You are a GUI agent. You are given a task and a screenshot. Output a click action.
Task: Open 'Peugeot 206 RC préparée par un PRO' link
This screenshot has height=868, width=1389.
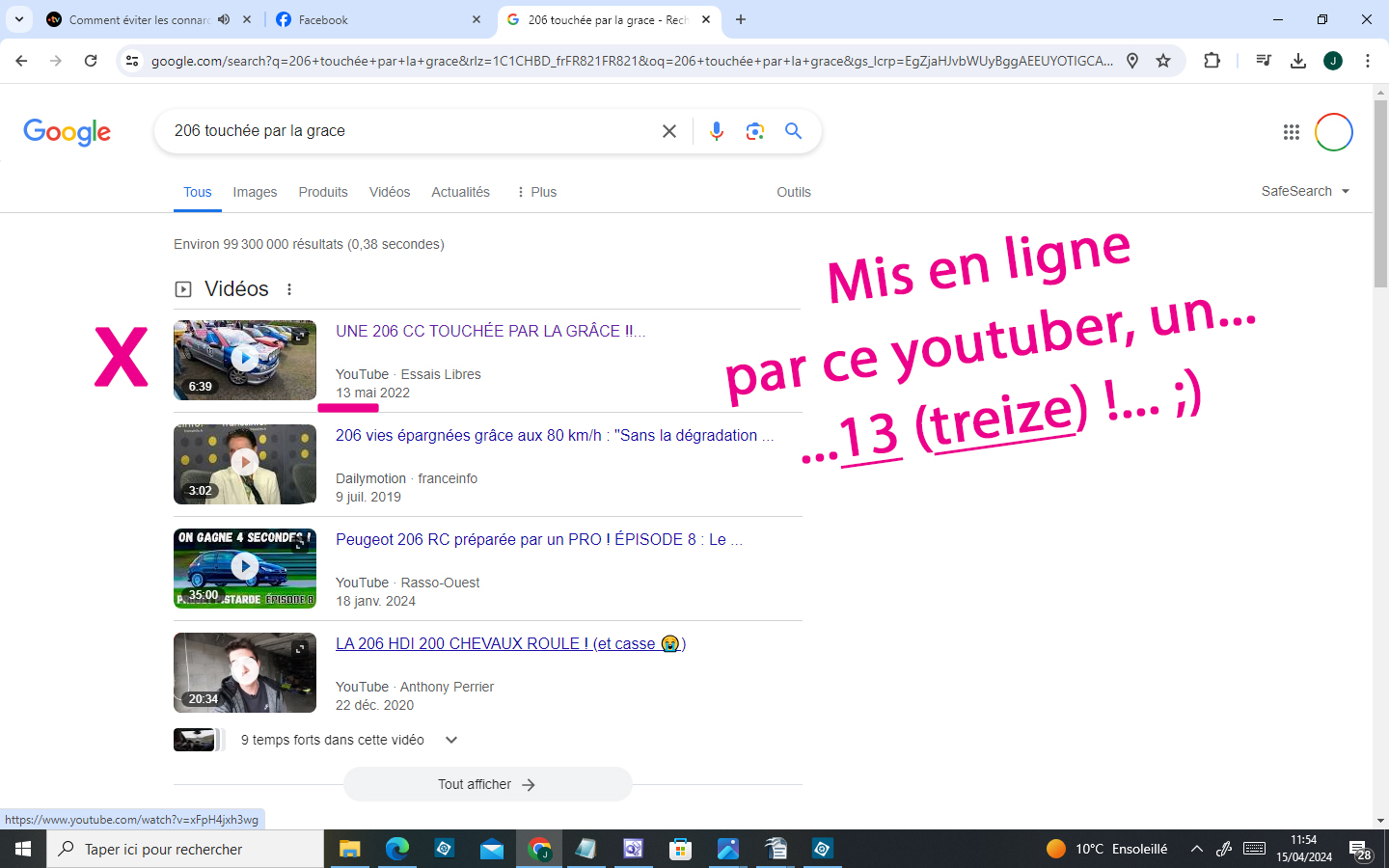[539, 539]
